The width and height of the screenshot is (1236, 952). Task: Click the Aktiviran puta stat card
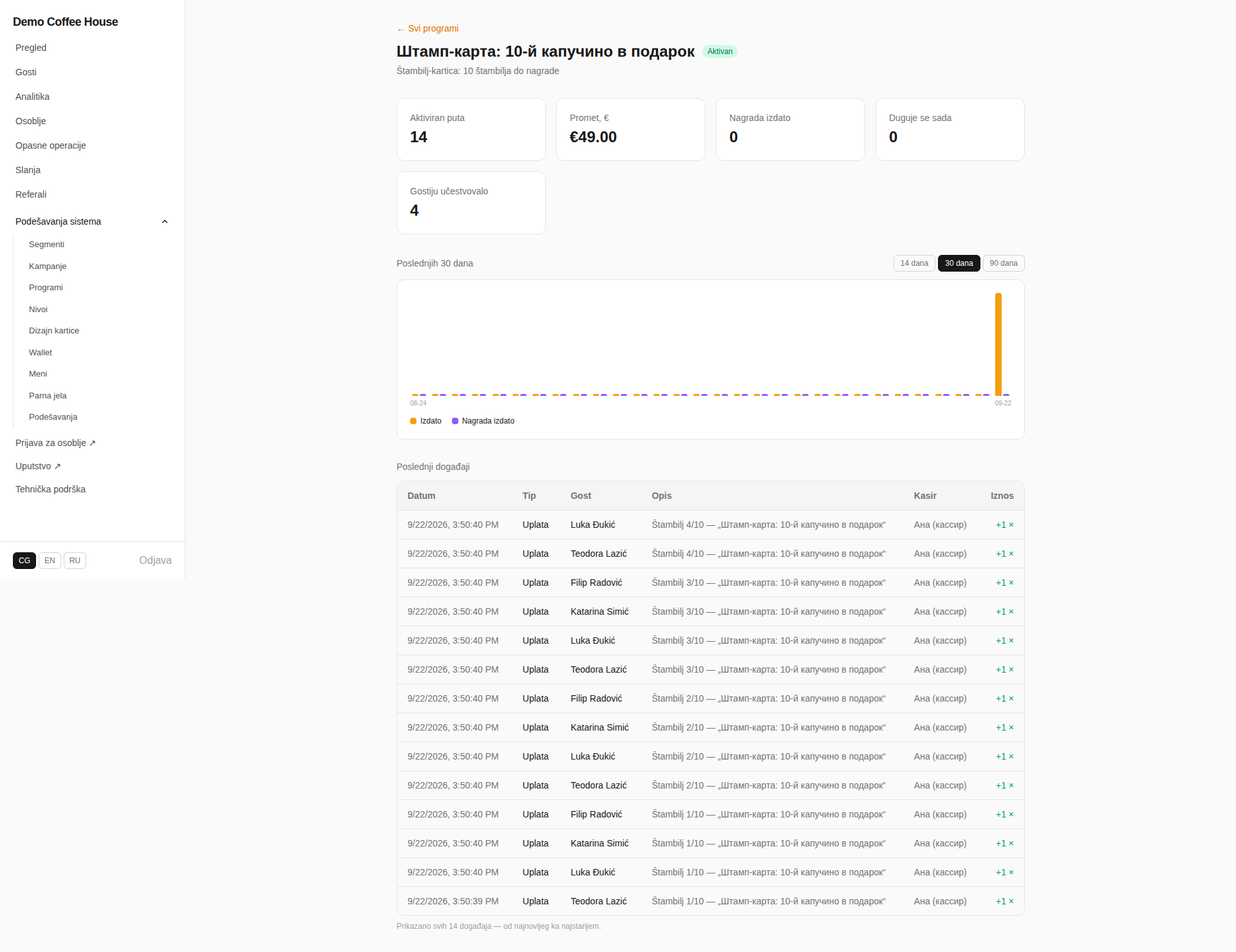tap(471, 129)
